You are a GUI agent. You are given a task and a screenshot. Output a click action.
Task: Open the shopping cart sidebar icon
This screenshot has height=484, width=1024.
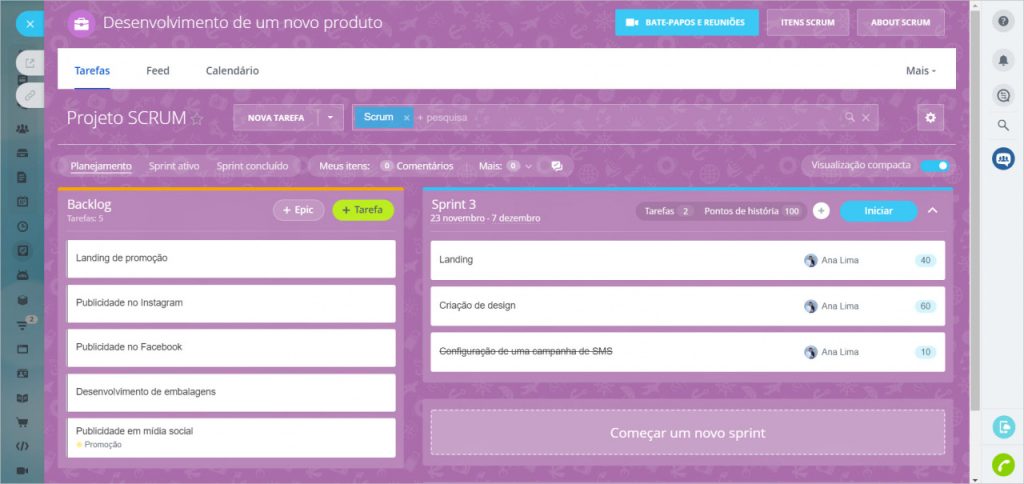coord(22,422)
